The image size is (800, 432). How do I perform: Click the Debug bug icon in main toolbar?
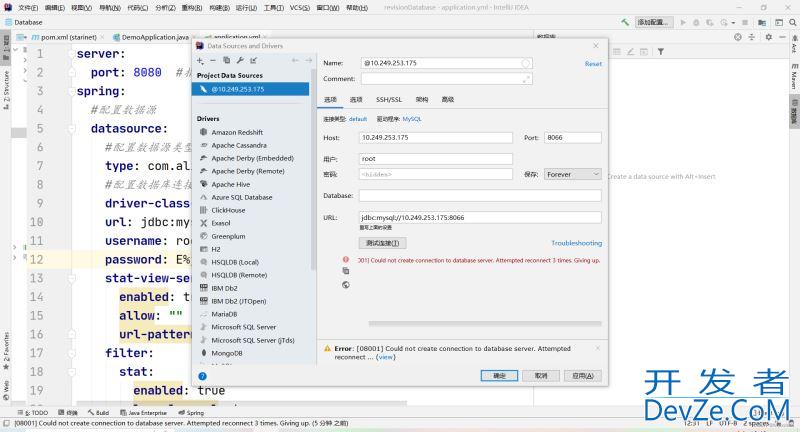(696, 22)
